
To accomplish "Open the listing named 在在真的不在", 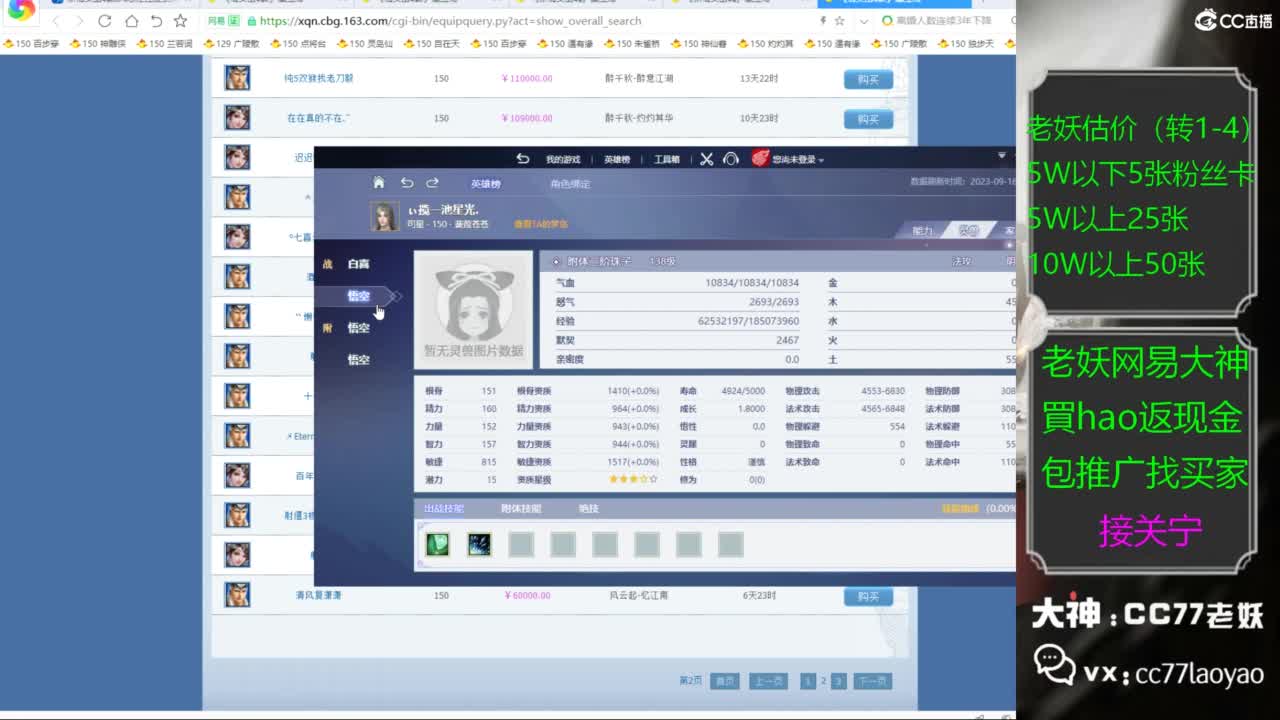I will [x=319, y=118].
